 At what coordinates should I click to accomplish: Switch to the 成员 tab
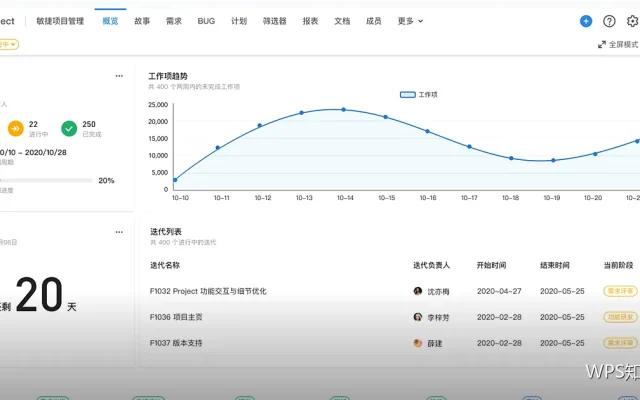click(373, 21)
